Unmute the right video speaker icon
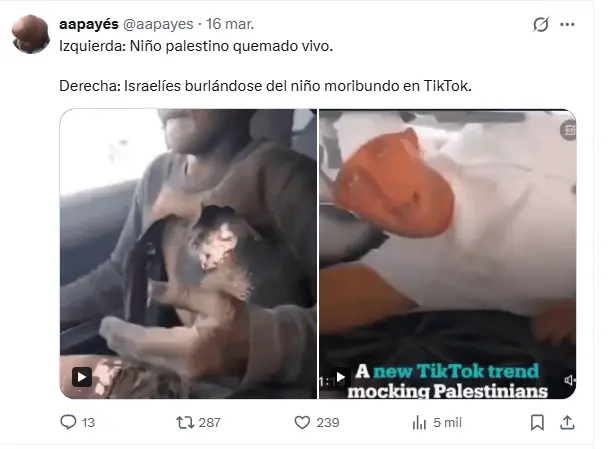 (569, 380)
